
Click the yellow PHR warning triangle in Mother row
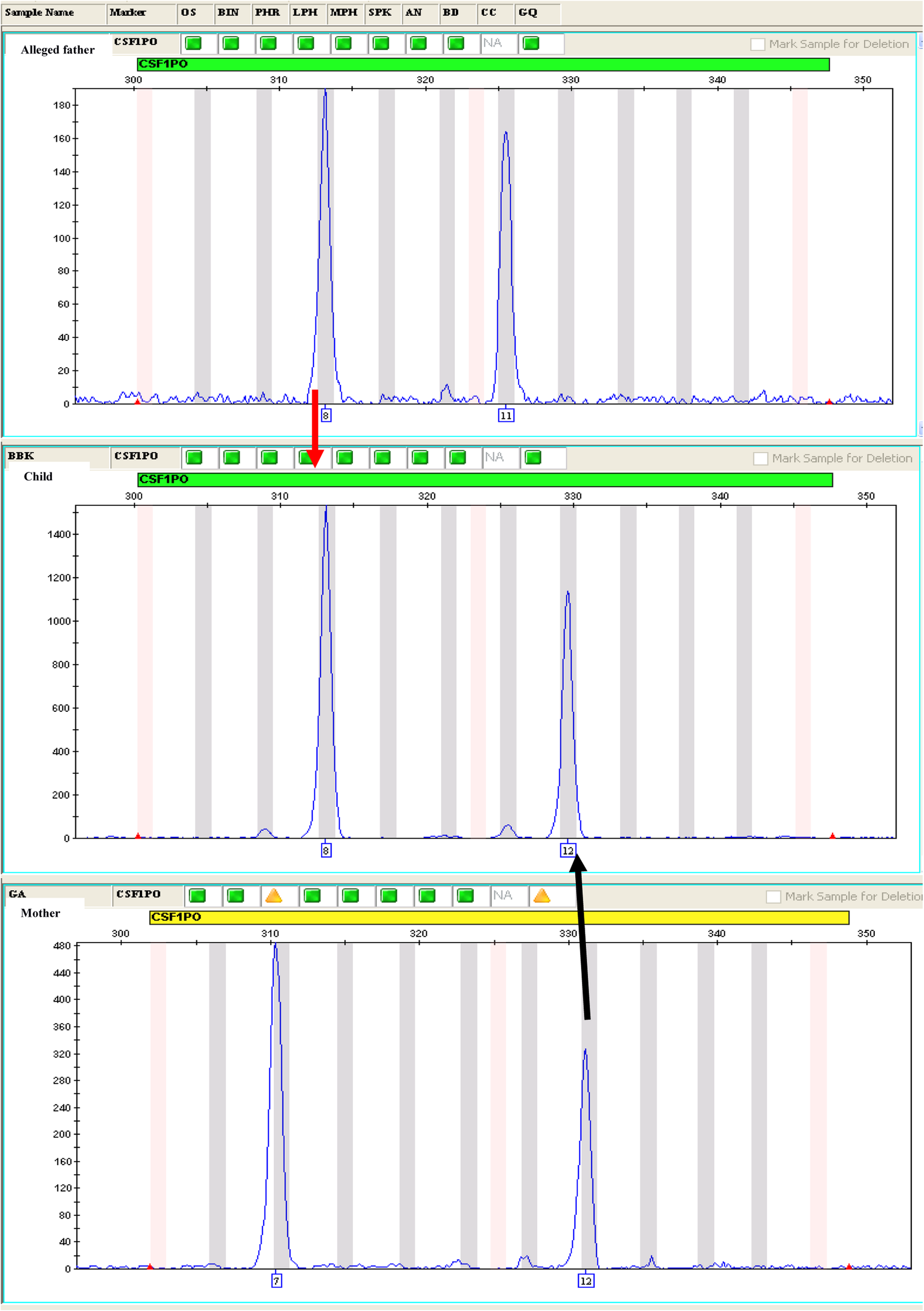(274, 895)
